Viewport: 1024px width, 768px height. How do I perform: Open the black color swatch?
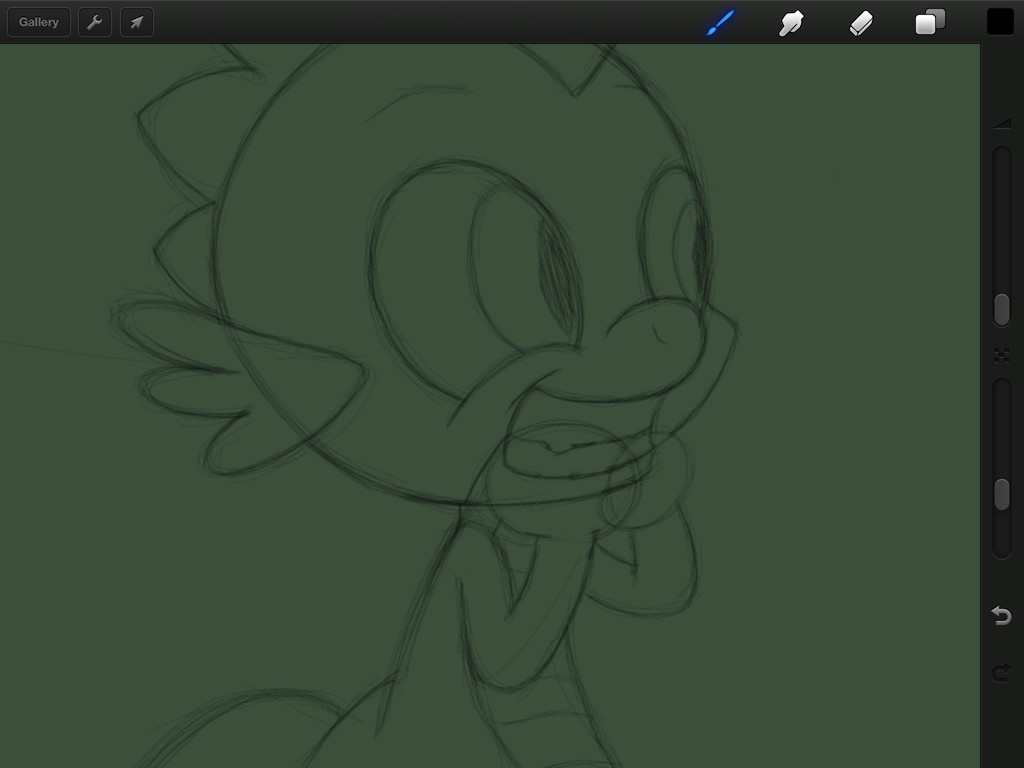tap(1000, 22)
